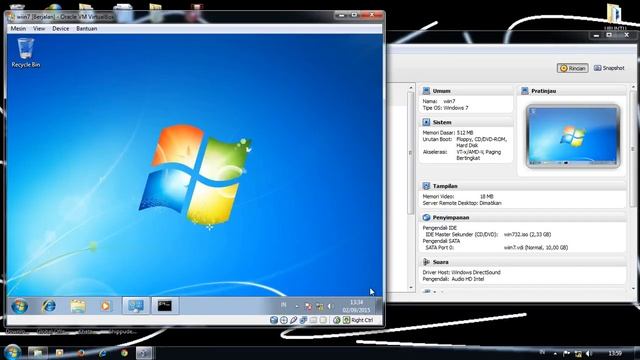Open Firefox from the host taskbar
Screen dimensions: 640x360
point(81,353)
